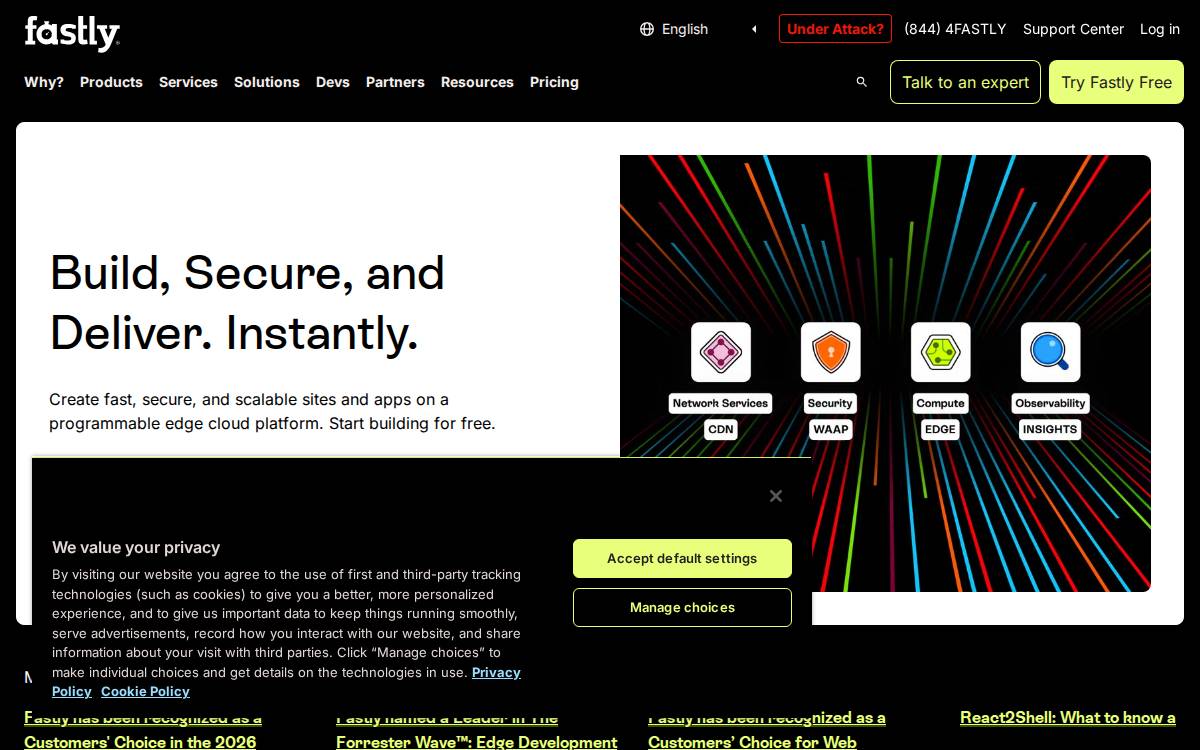Open the search magnifier icon
The image size is (1200, 750).
click(x=862, y=82)
